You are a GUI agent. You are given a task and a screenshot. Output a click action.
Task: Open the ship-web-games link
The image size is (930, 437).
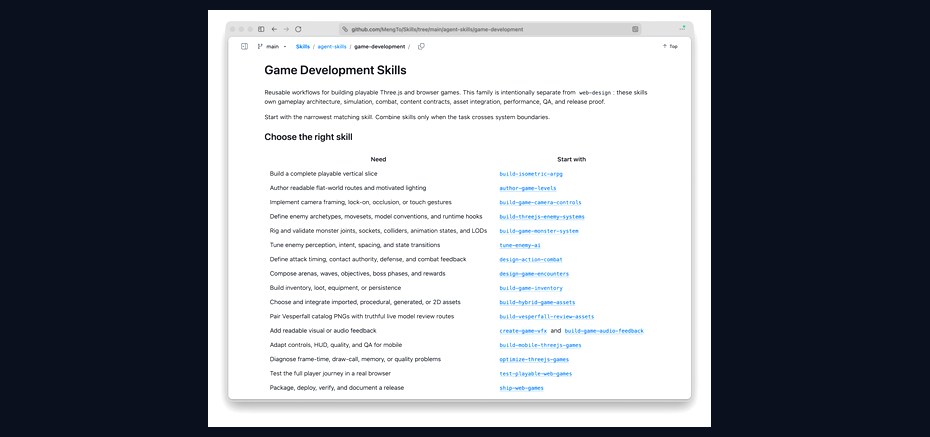click(x=521, y=388)
